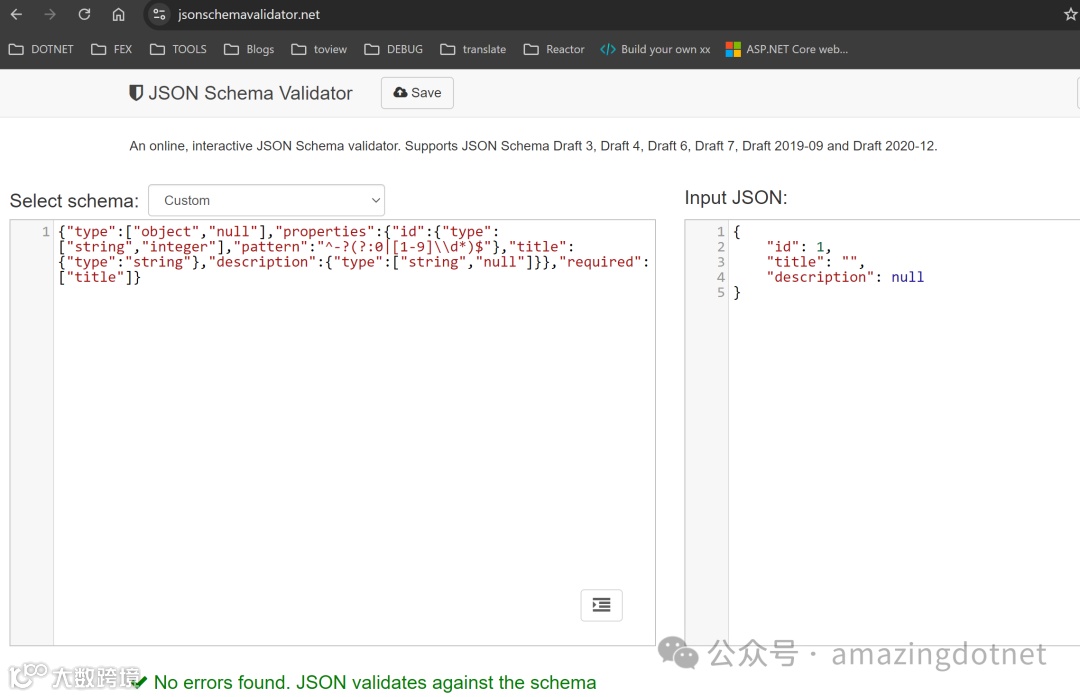Expand the Select schema Custom dropdown
The width and height of the screenshot is (1080, 697).
coord(266,200)
